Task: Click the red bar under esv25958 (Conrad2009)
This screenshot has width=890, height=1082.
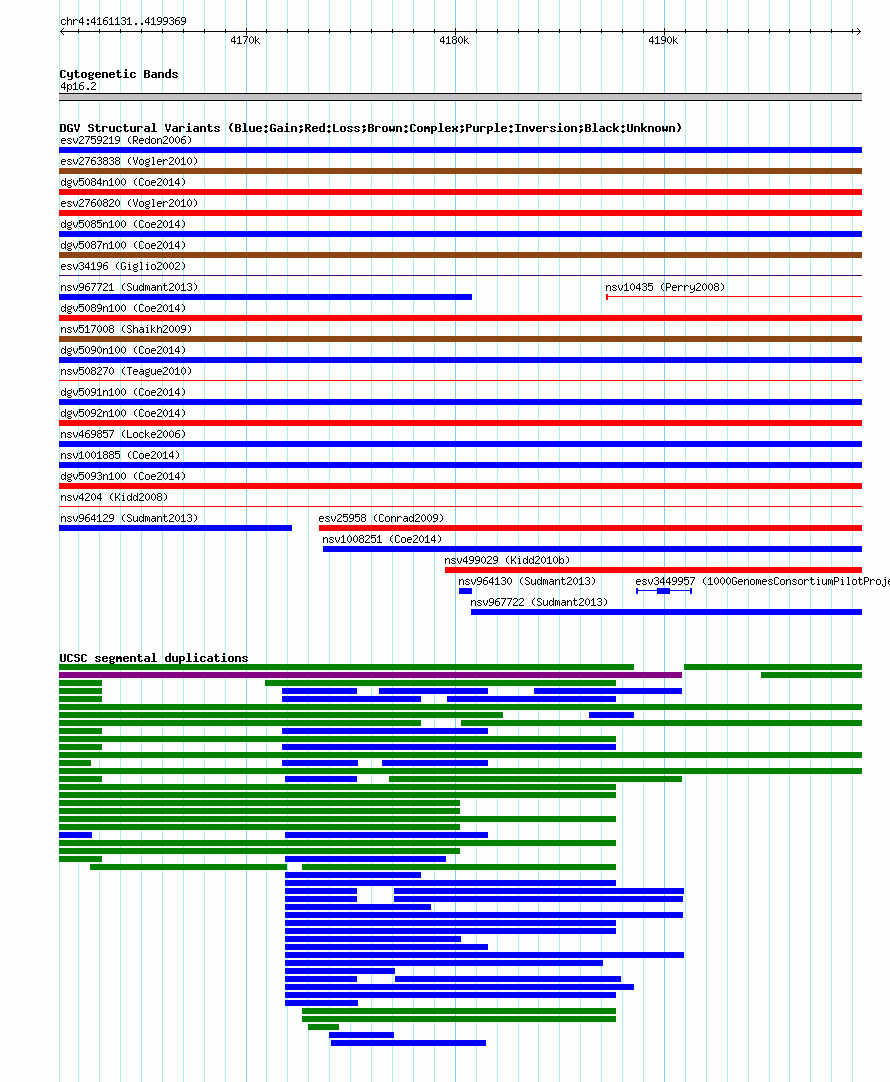Action: [x=590, y=529]
